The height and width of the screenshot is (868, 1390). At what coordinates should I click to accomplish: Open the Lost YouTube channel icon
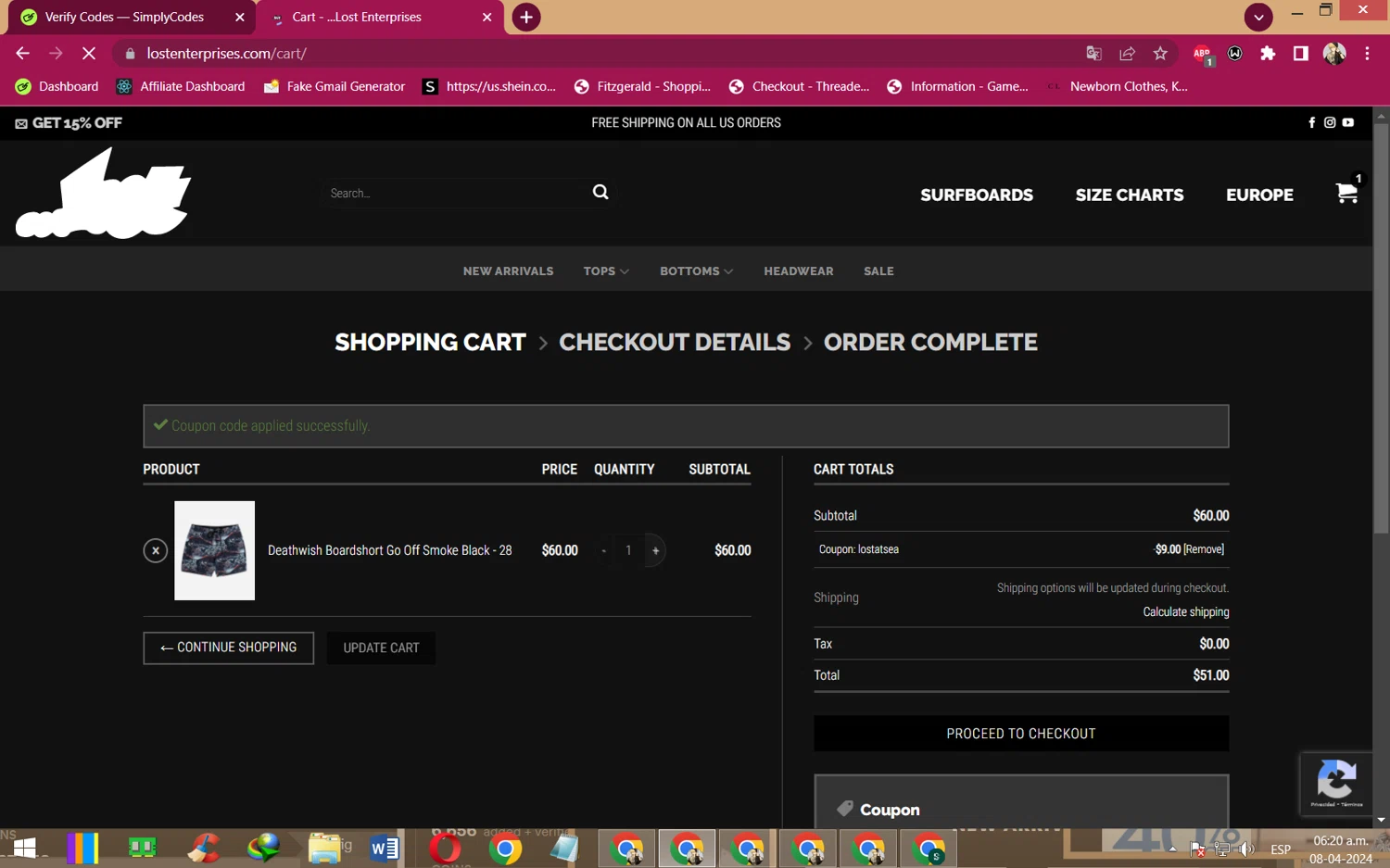pyautogui.click(x=1347, y=122)
